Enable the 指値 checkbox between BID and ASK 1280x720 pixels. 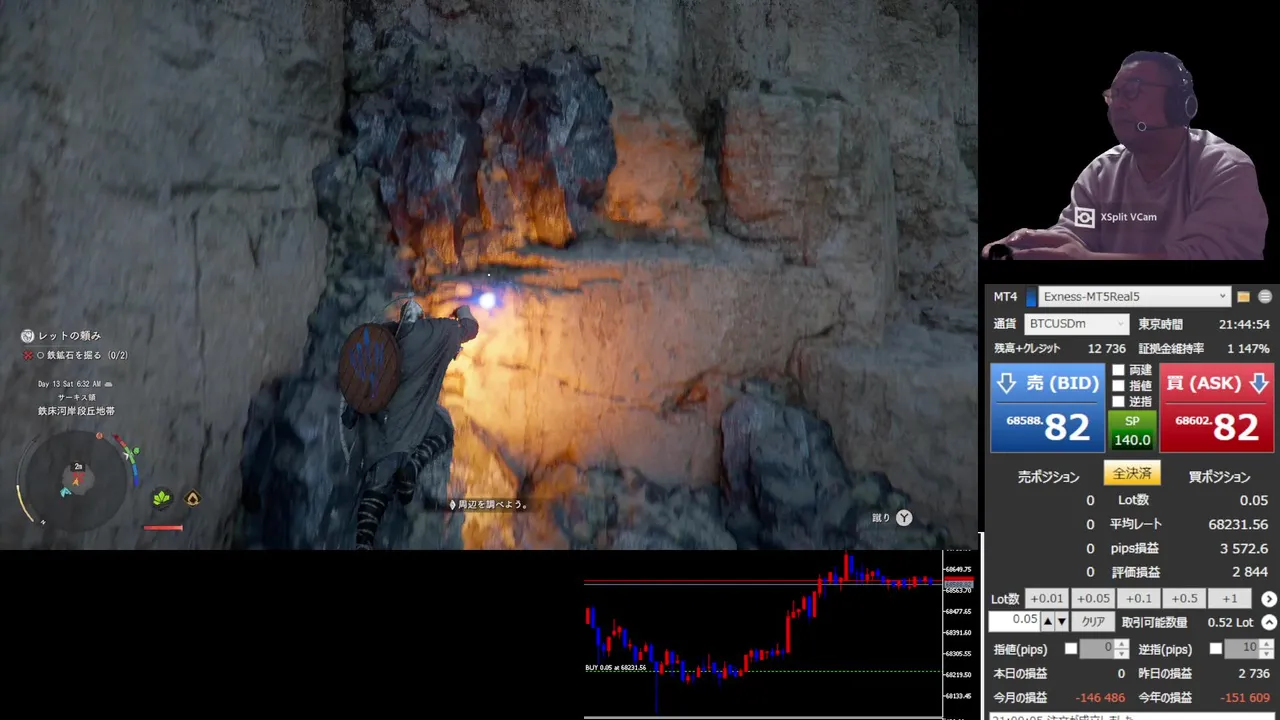tap(1119, 385)
